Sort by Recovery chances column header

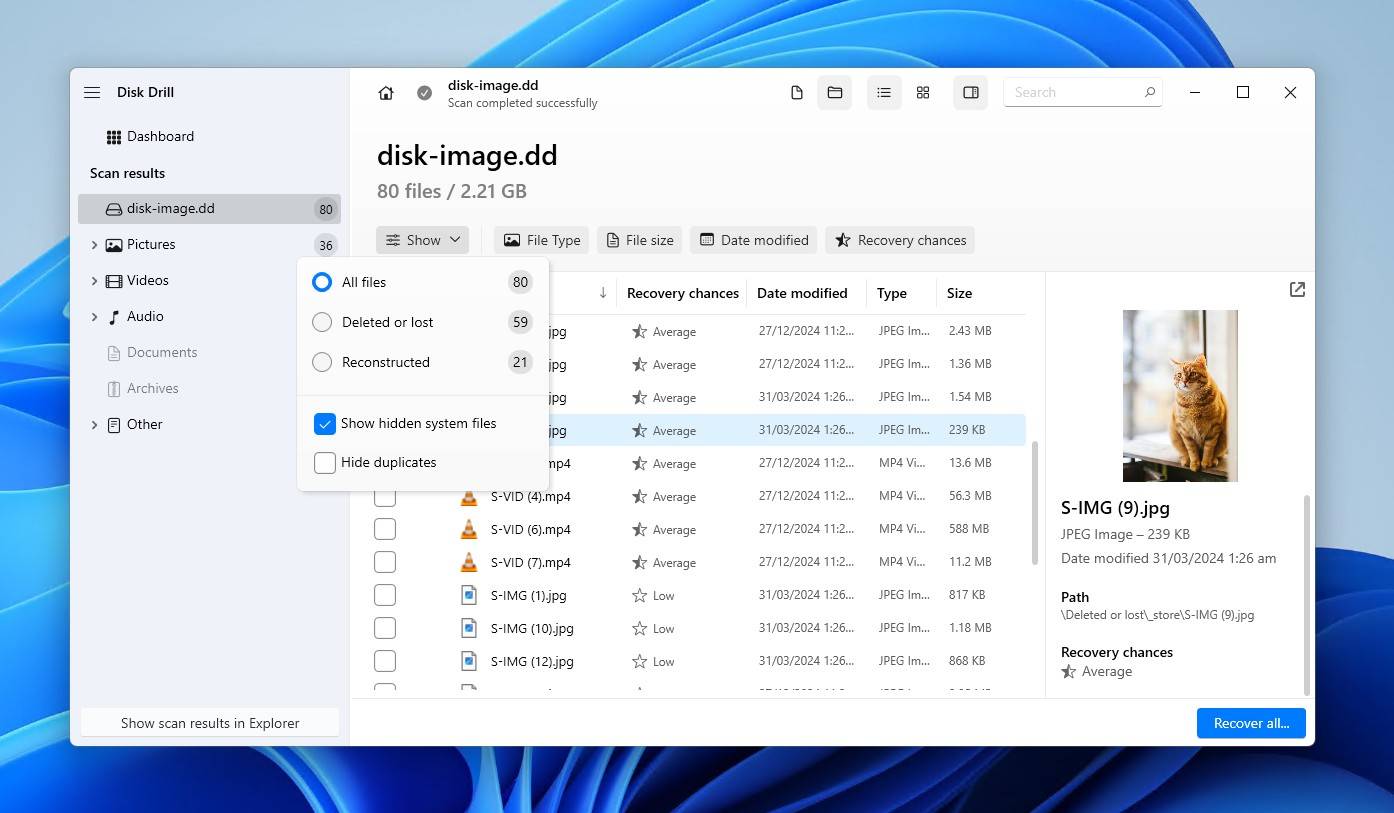683,293
